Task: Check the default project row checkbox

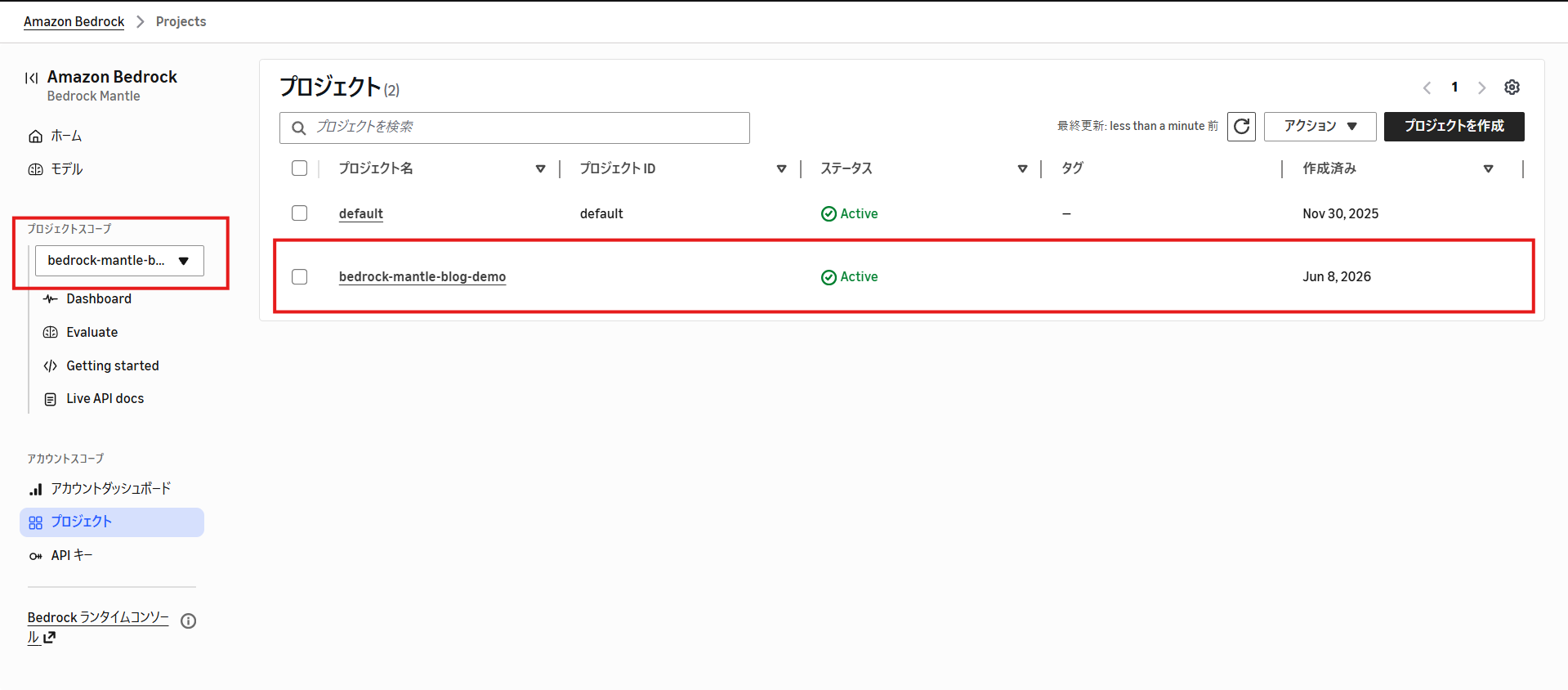Action: 300,213
